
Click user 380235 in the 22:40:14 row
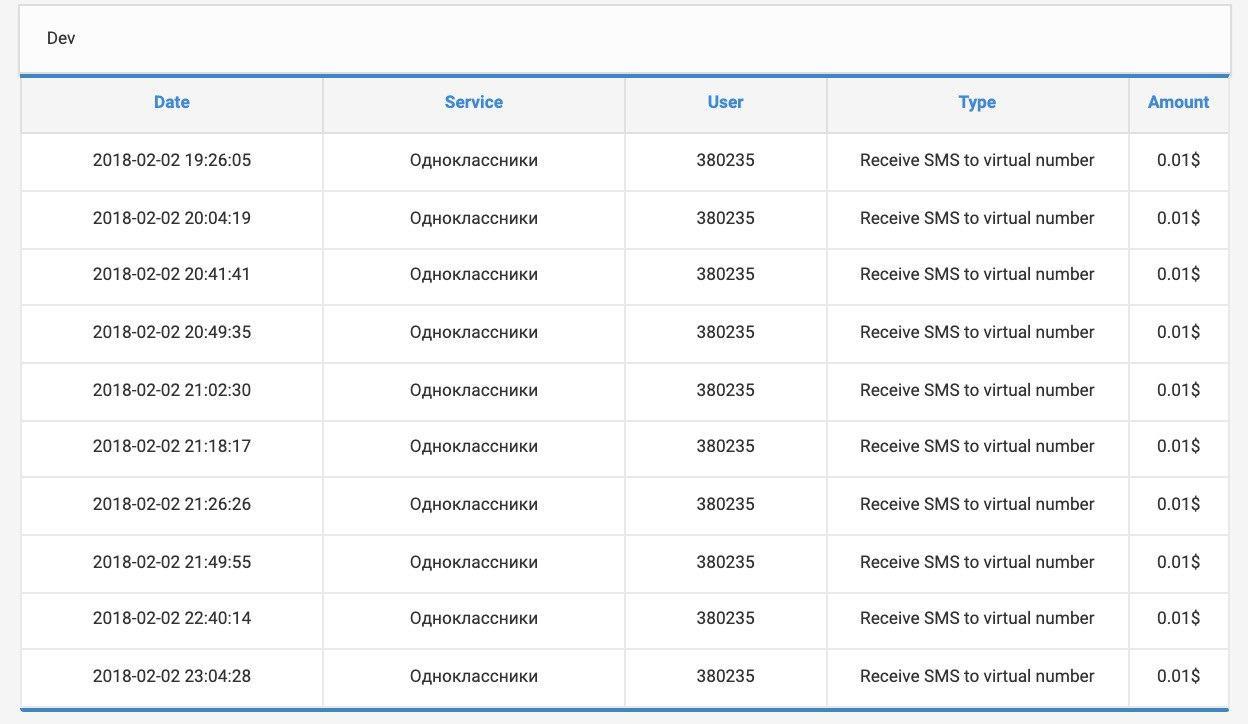point(726,618)
